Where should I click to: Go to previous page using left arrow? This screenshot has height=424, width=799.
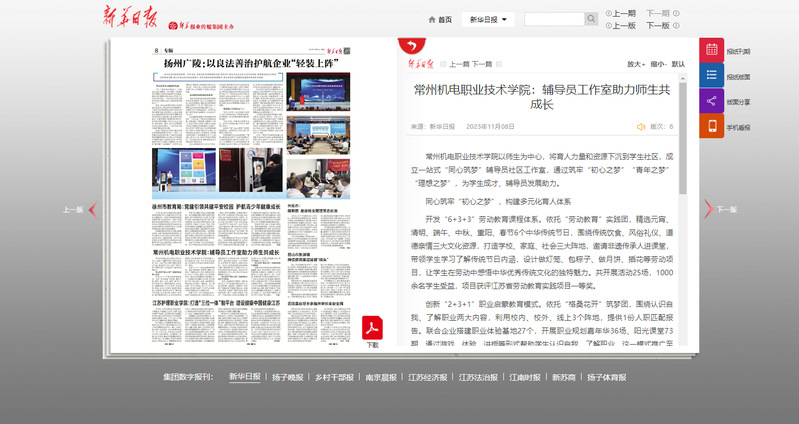pyautogui.click(x=91, y=210)
